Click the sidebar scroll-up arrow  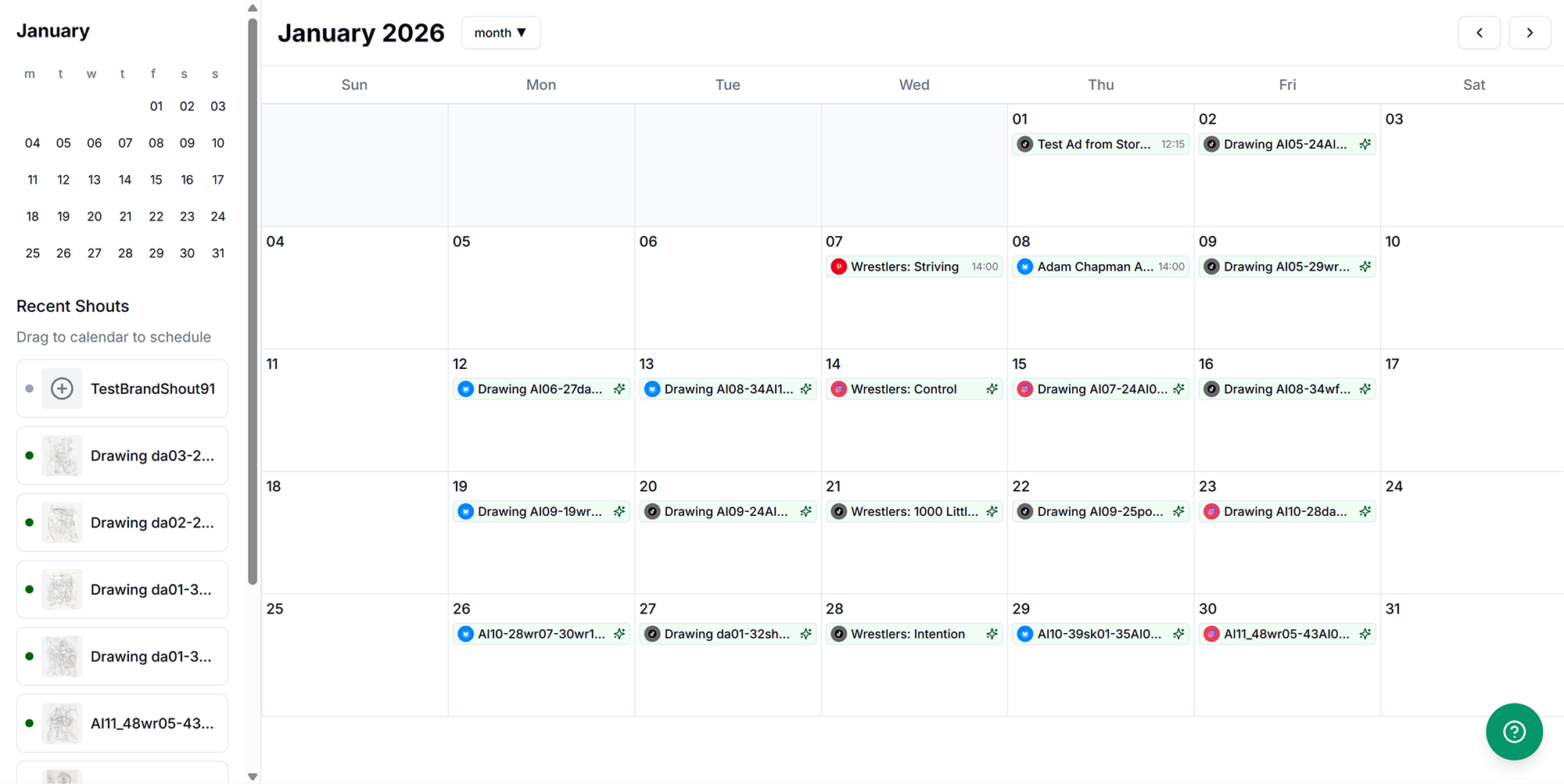(253, 9)
